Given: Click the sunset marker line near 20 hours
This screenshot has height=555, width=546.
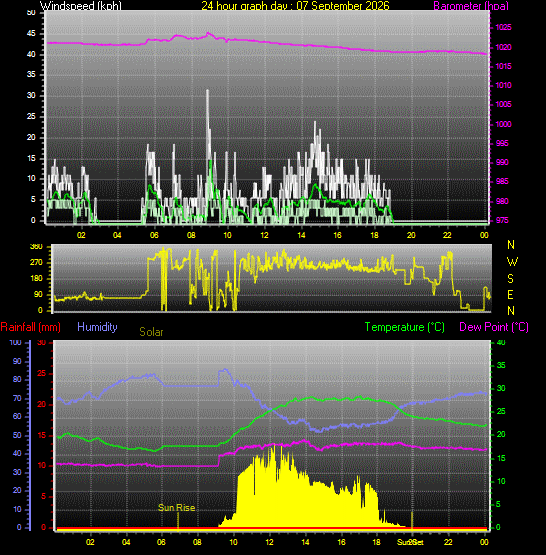Looking at the screenshot, I should click(412, 520).
